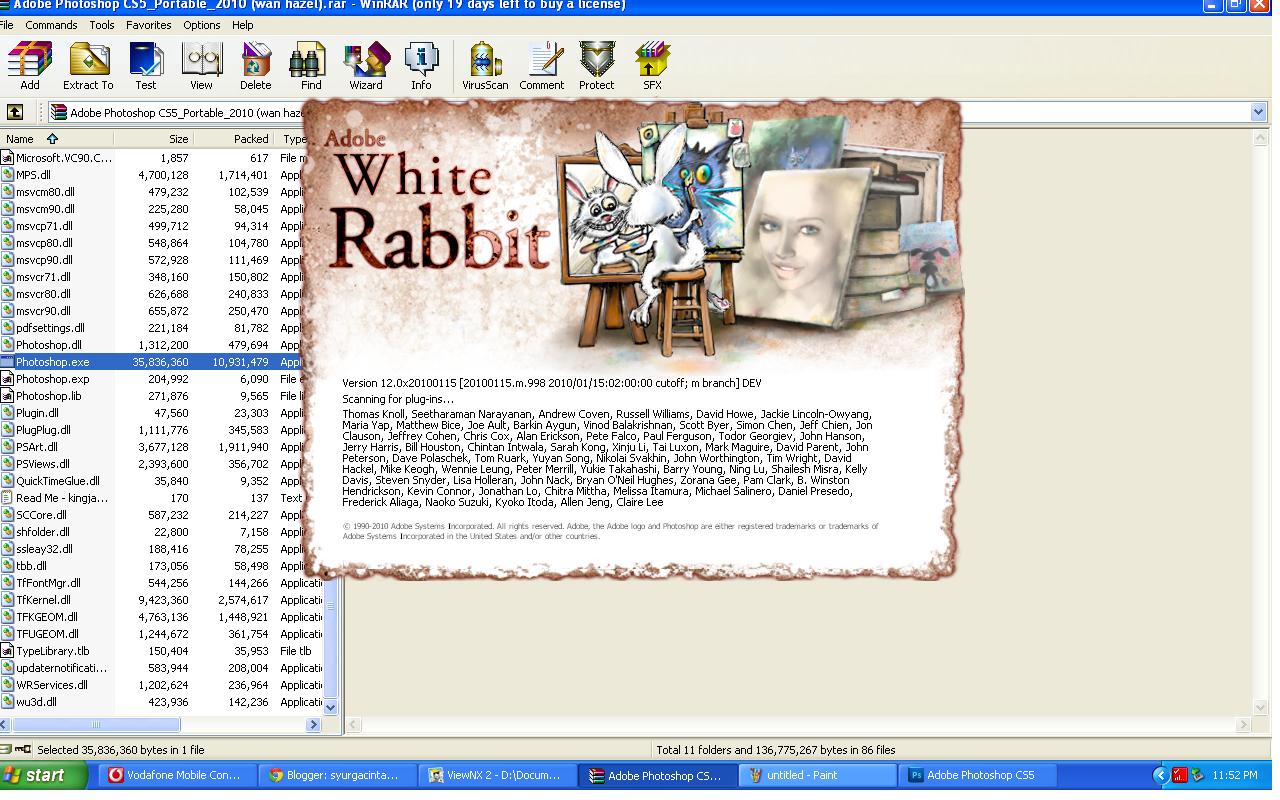Image resolution: width=1280 pixels, height=800 pixels.
Task: Launch the Wizard tool
Action: pyautogui.click(x=366, y=67)
